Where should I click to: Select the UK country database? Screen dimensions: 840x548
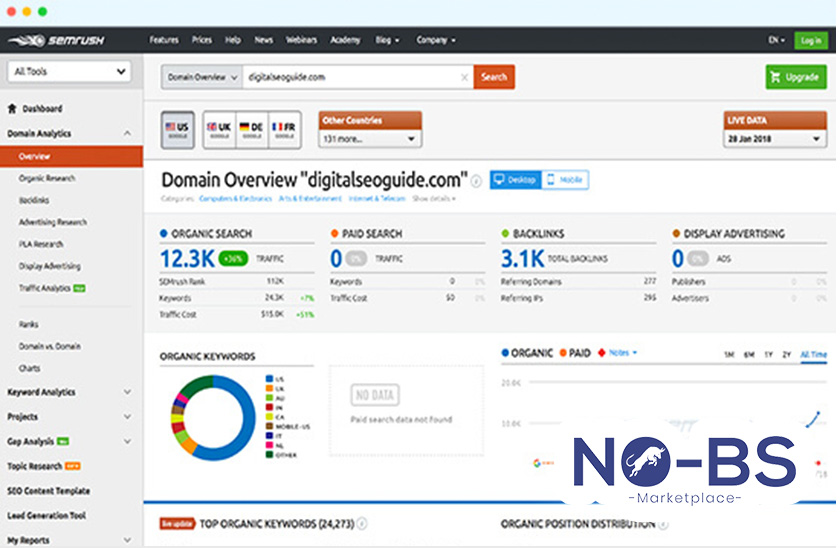click(x=219, y=130)
